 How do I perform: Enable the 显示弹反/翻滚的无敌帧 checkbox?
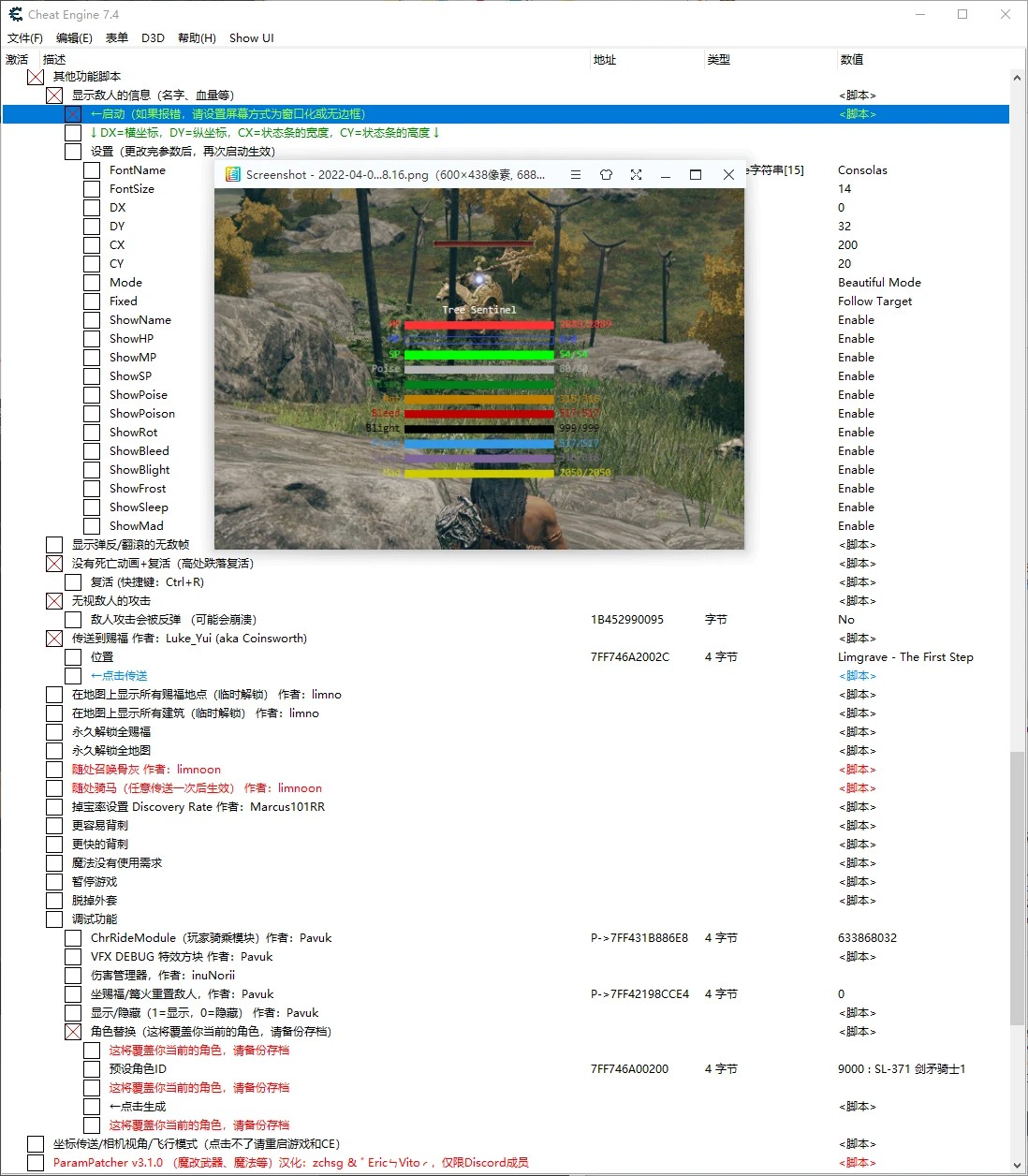point(54,545)
